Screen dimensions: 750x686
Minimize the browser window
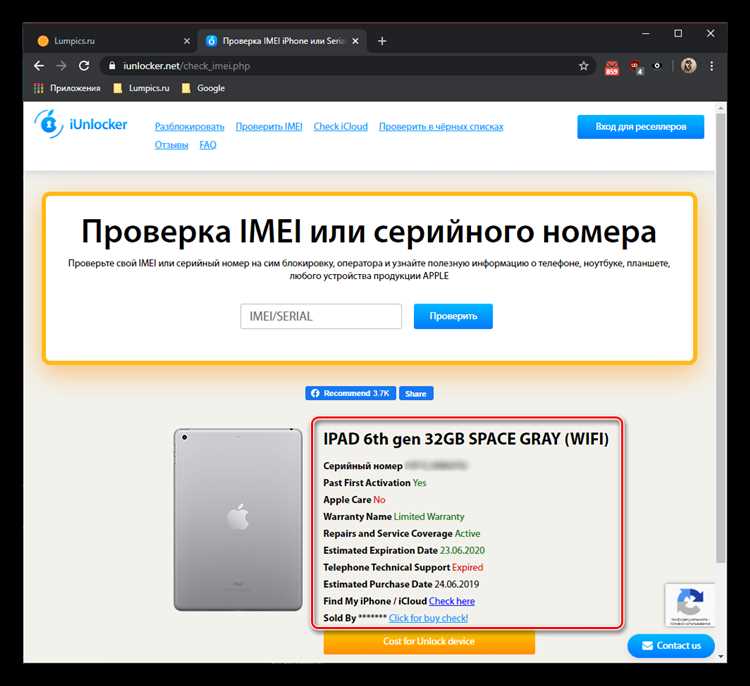point(646,33)
